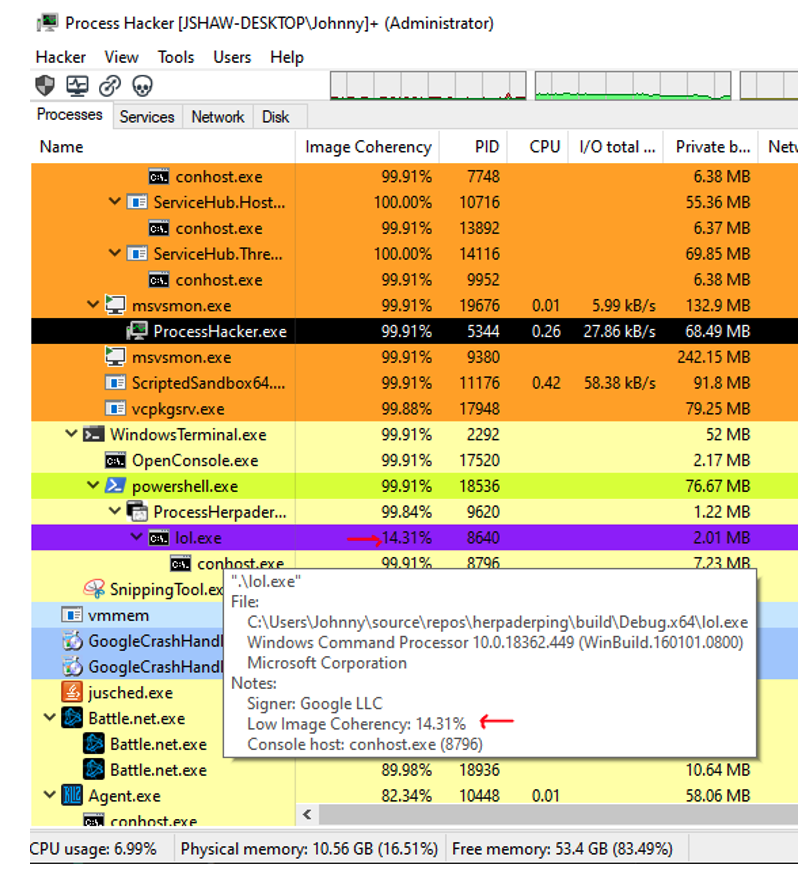Collapse the Agent.exe process tree

tap(49, 794)
